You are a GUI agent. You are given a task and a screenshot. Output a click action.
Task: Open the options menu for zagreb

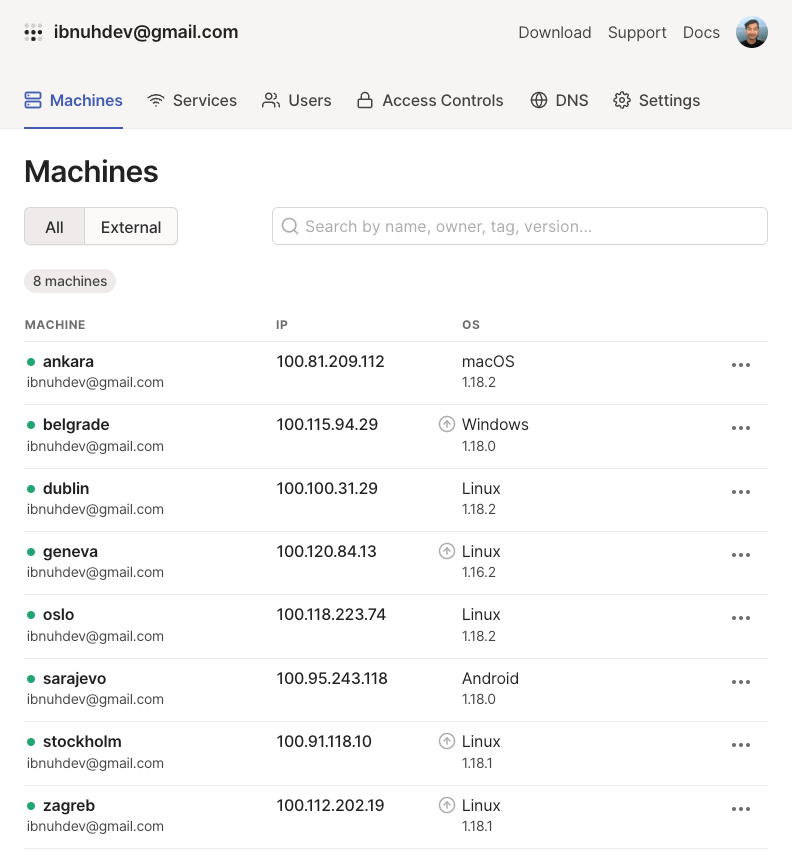click(741, 808)
